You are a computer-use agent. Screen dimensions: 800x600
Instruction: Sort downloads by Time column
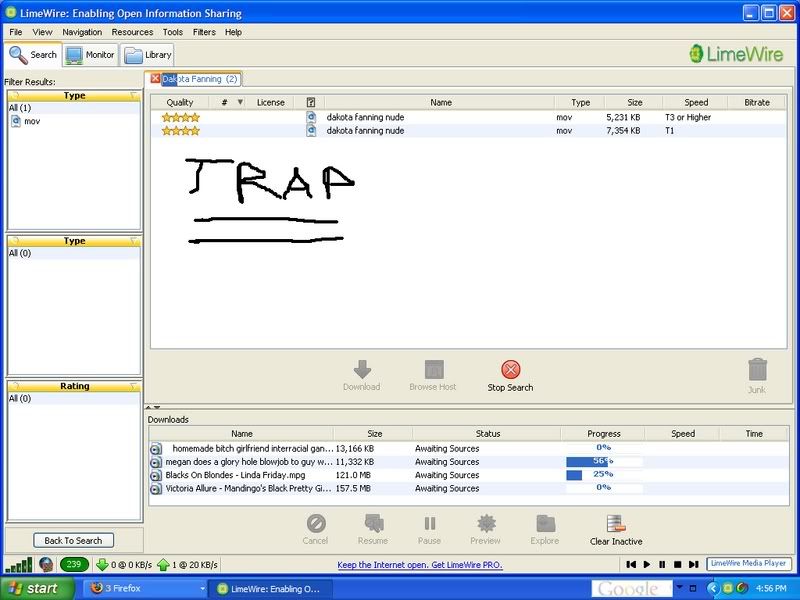point(754,434)
